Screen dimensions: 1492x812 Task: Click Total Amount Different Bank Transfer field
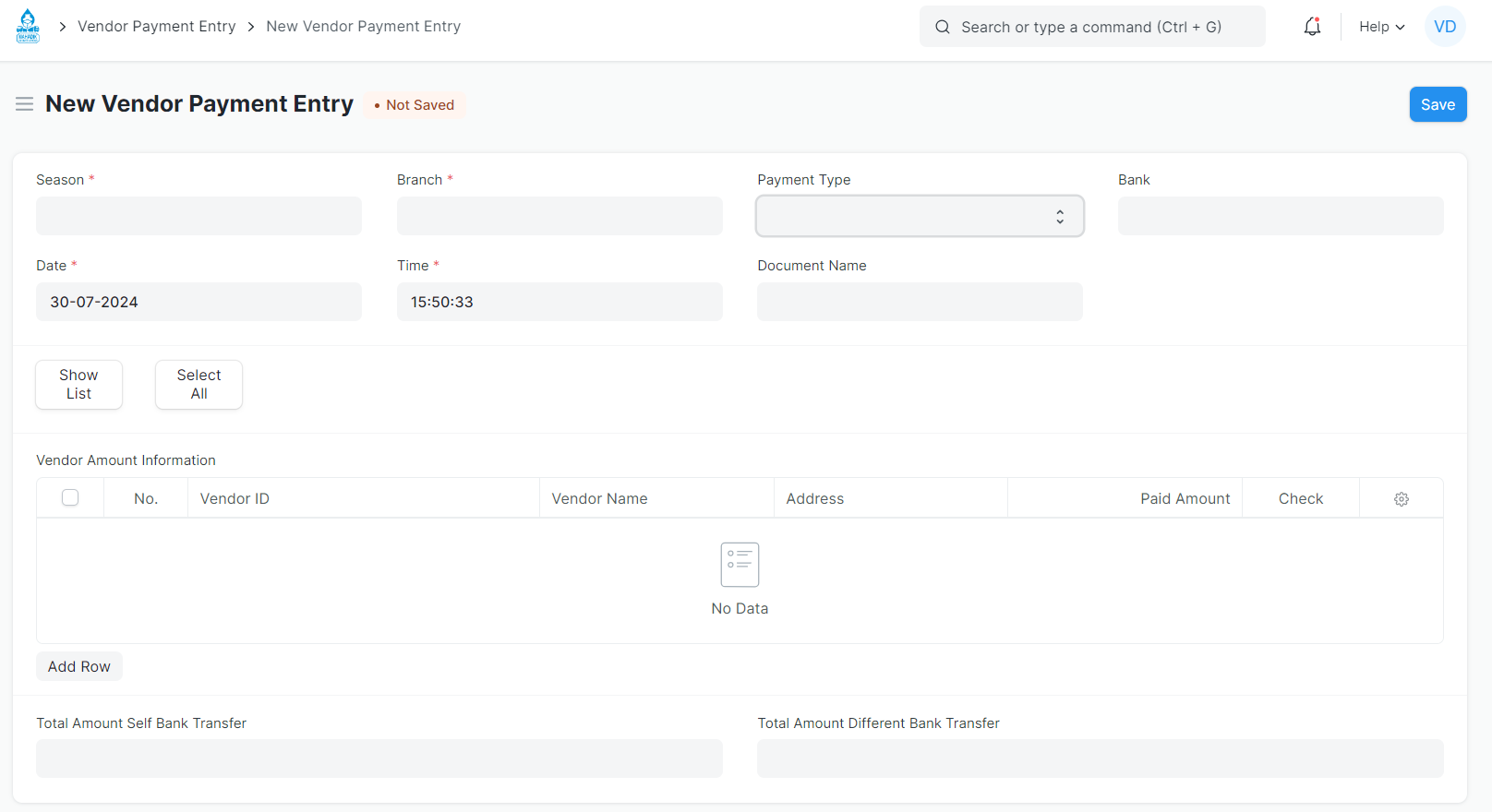click(x=1101, y=758)
